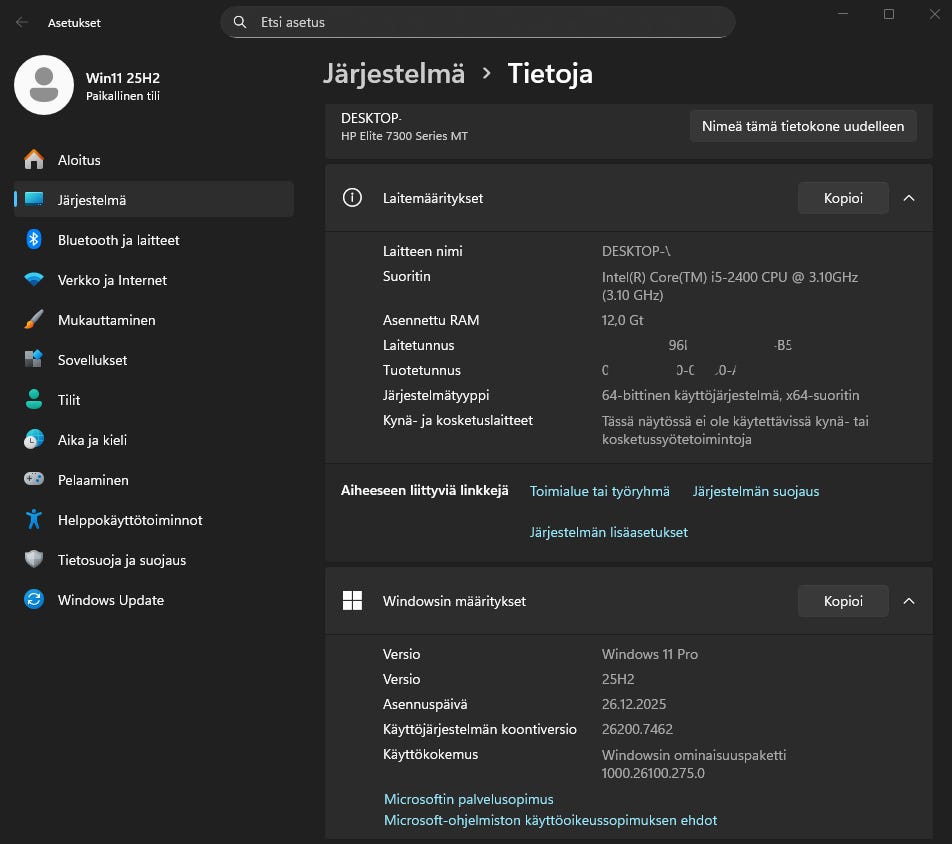Copy device specs with the Kopioi button
The width and height of the screenshot is (952, 844).
[x=843, y=198]
